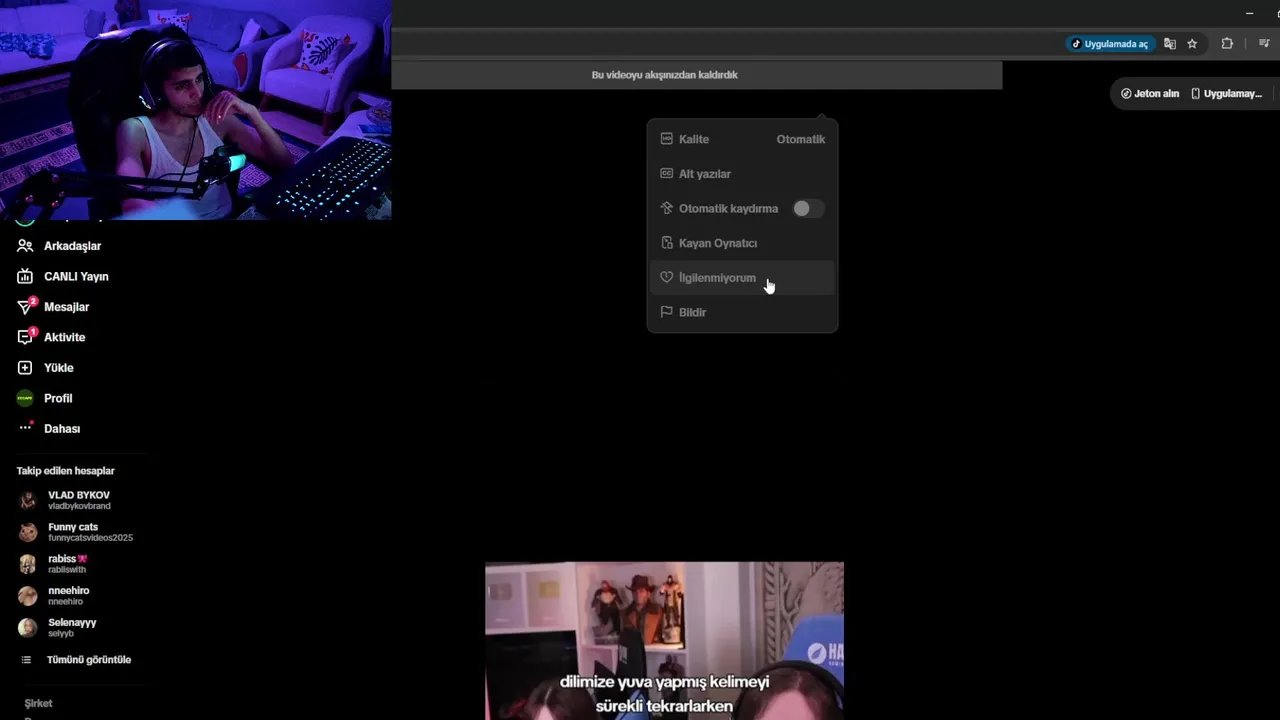Click Uygulamay... get app button
The image size is (1280, 720).
coord(1227,94)
